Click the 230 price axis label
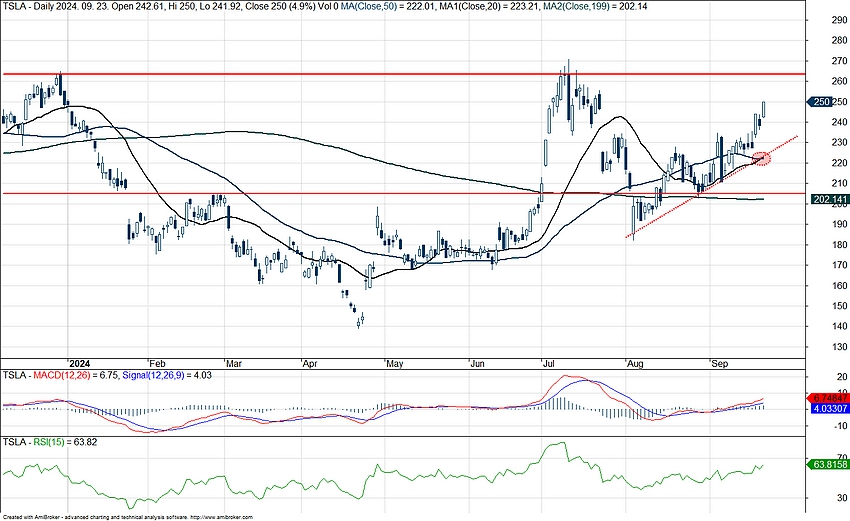Image resolution: width=850 pixels, height=521 pixels. tap(839, 143)
